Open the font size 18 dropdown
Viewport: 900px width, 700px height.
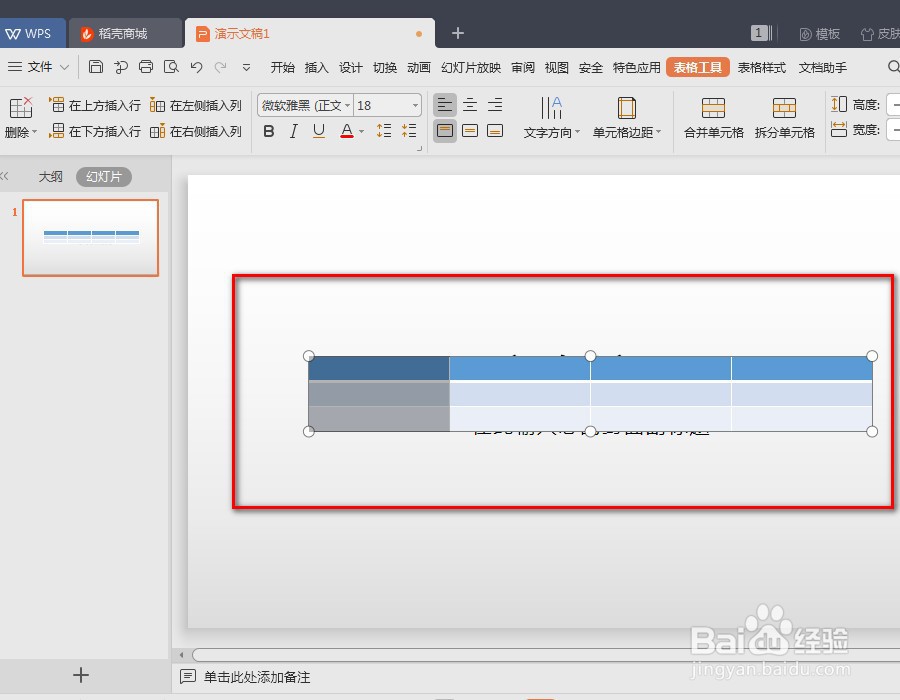click(415, 106)
